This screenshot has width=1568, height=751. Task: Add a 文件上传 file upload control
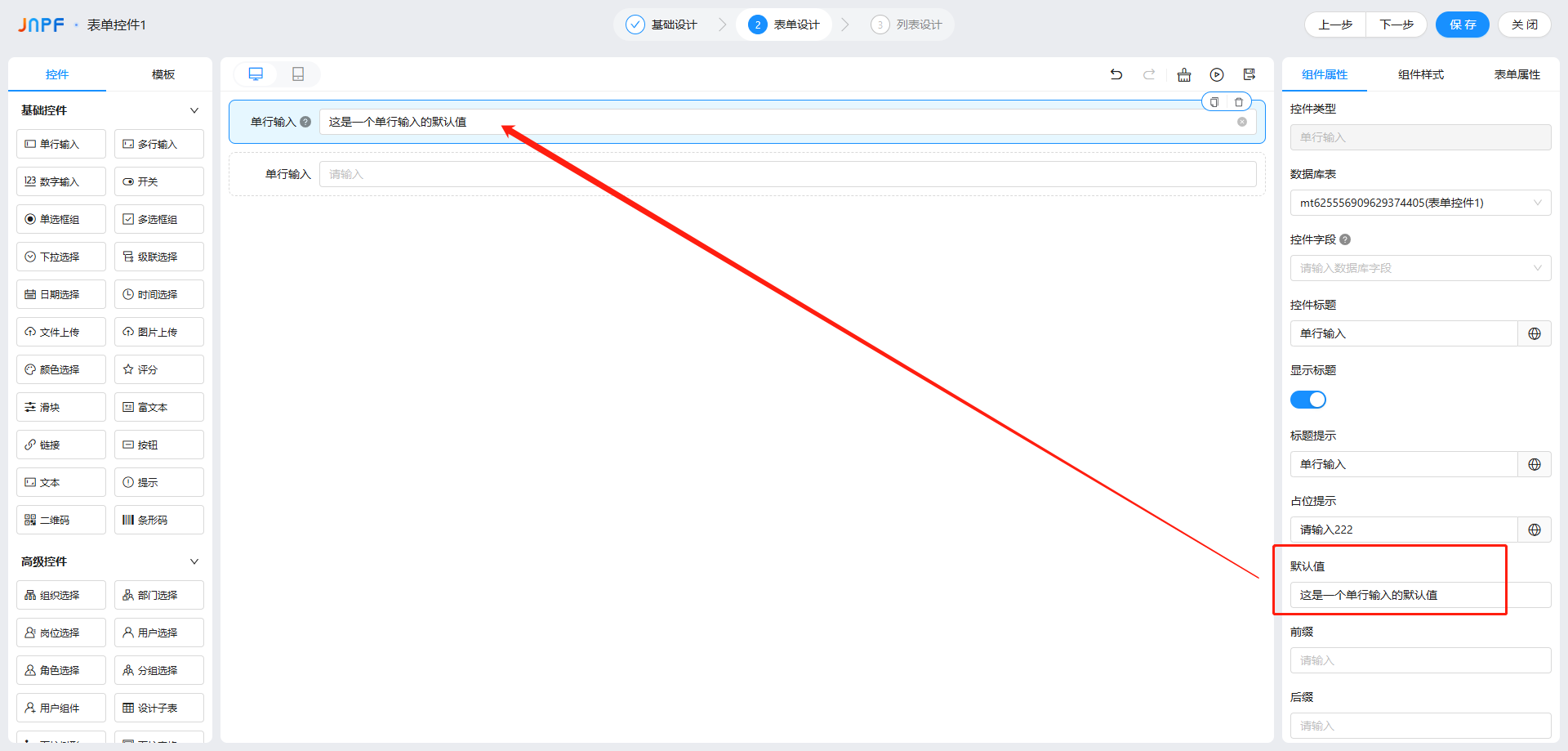click(x=61, y=332)
